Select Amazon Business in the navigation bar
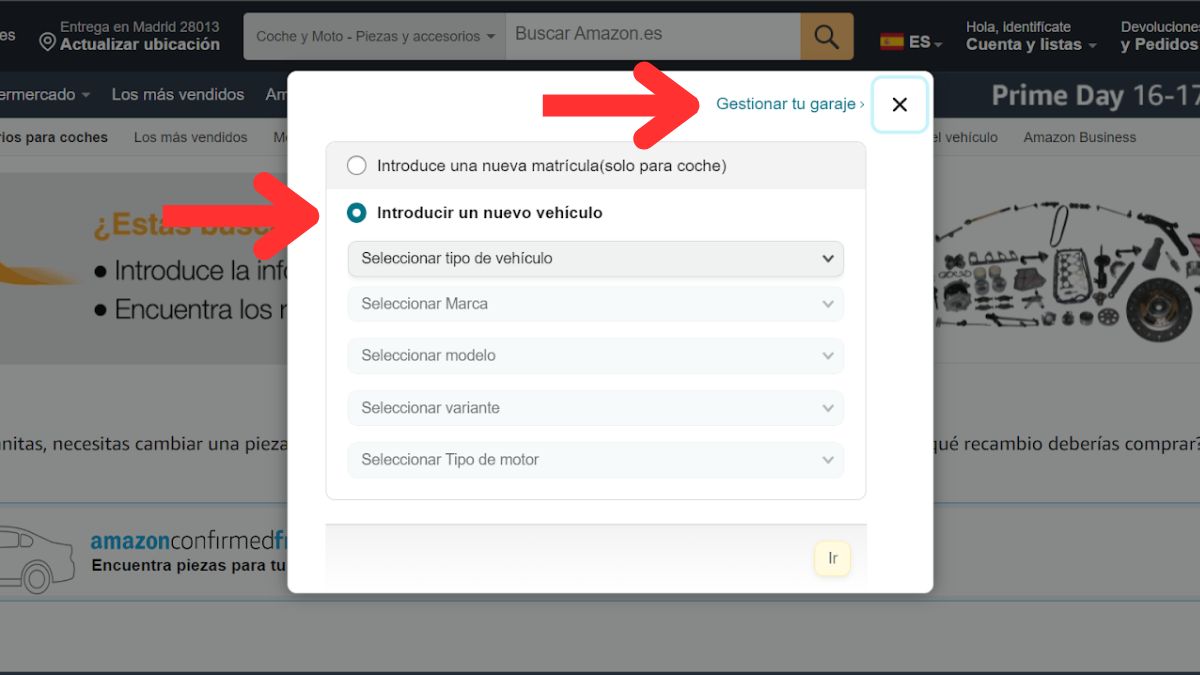The image size is (1200, 675). click(1078, 137)
